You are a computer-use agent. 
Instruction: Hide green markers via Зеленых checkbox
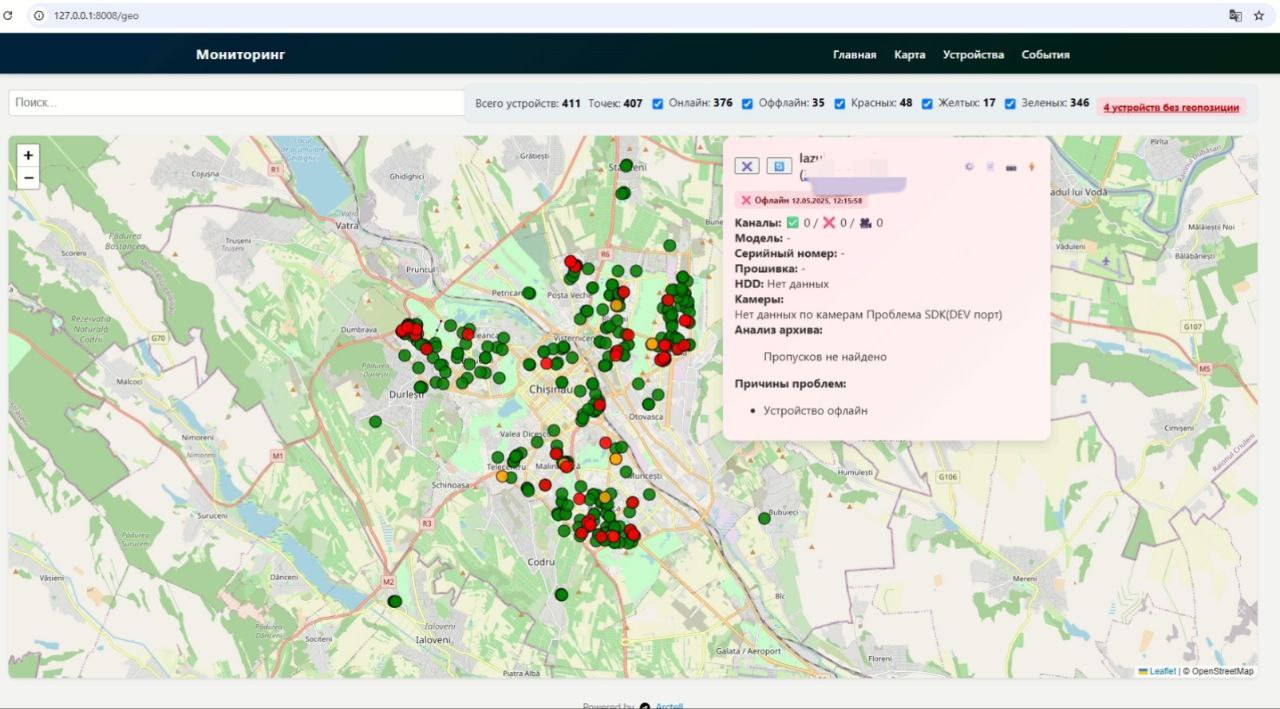pos(1010,103)
